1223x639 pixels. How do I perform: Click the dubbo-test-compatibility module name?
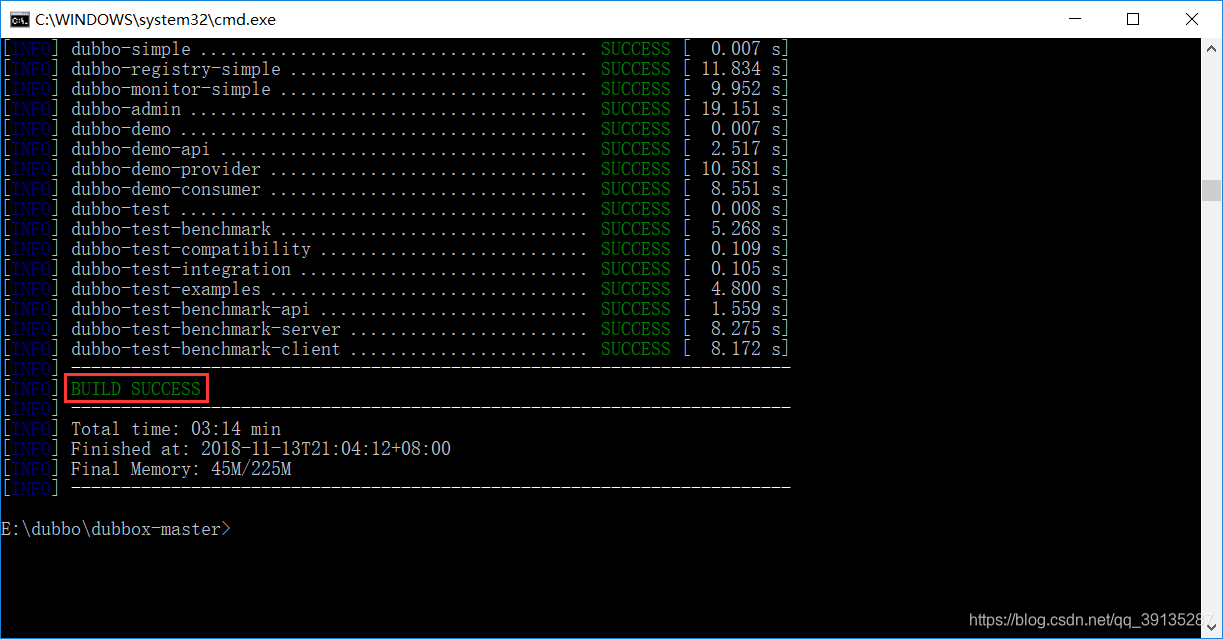191,249
